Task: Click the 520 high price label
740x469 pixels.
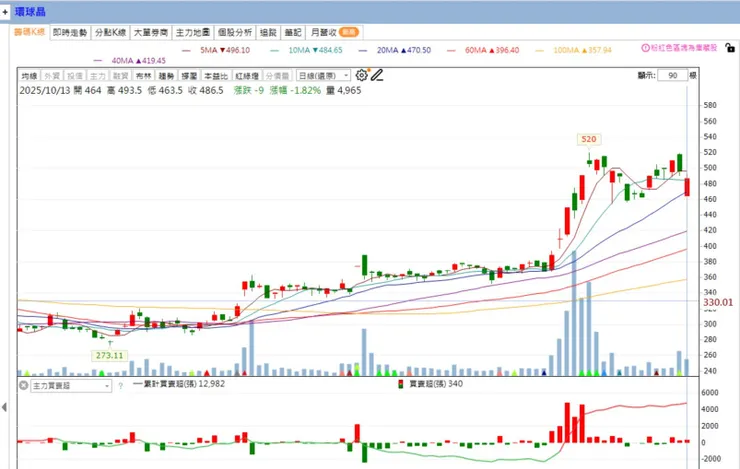Action: coord(589,139)
